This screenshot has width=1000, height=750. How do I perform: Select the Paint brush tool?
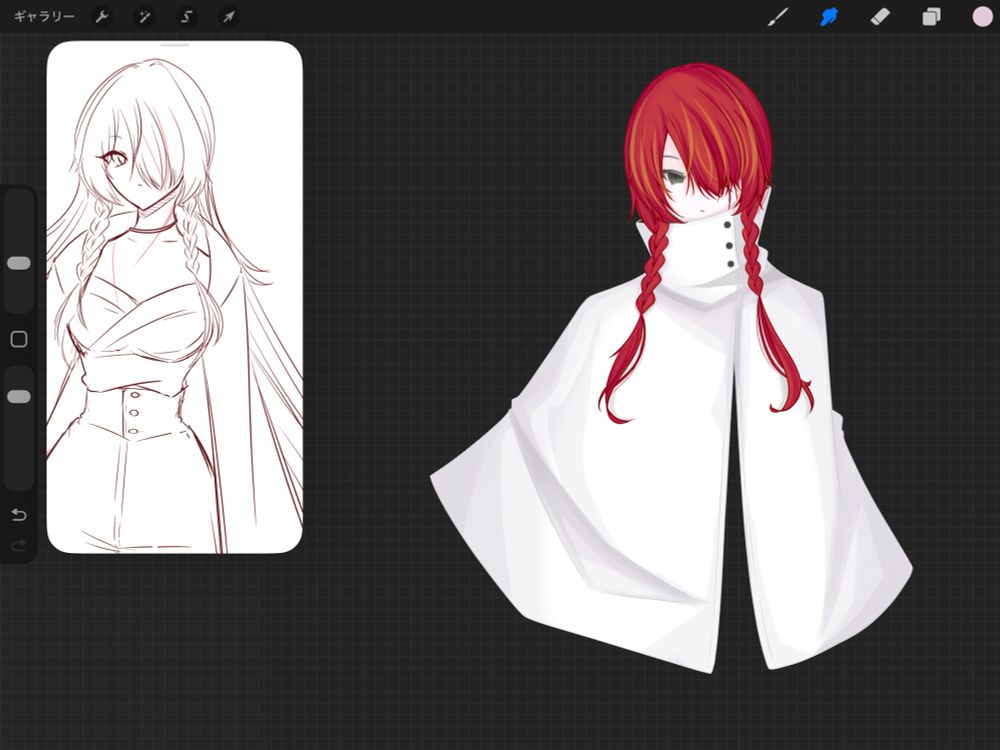(777, 17)
